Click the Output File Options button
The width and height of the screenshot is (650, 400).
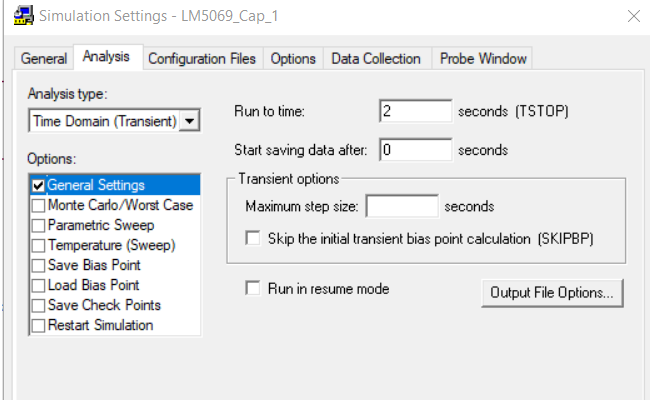[x=552, y=293]
